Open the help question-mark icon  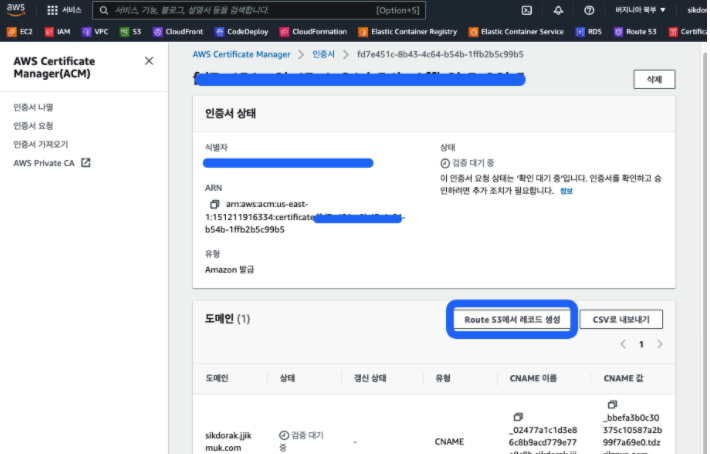589,10
